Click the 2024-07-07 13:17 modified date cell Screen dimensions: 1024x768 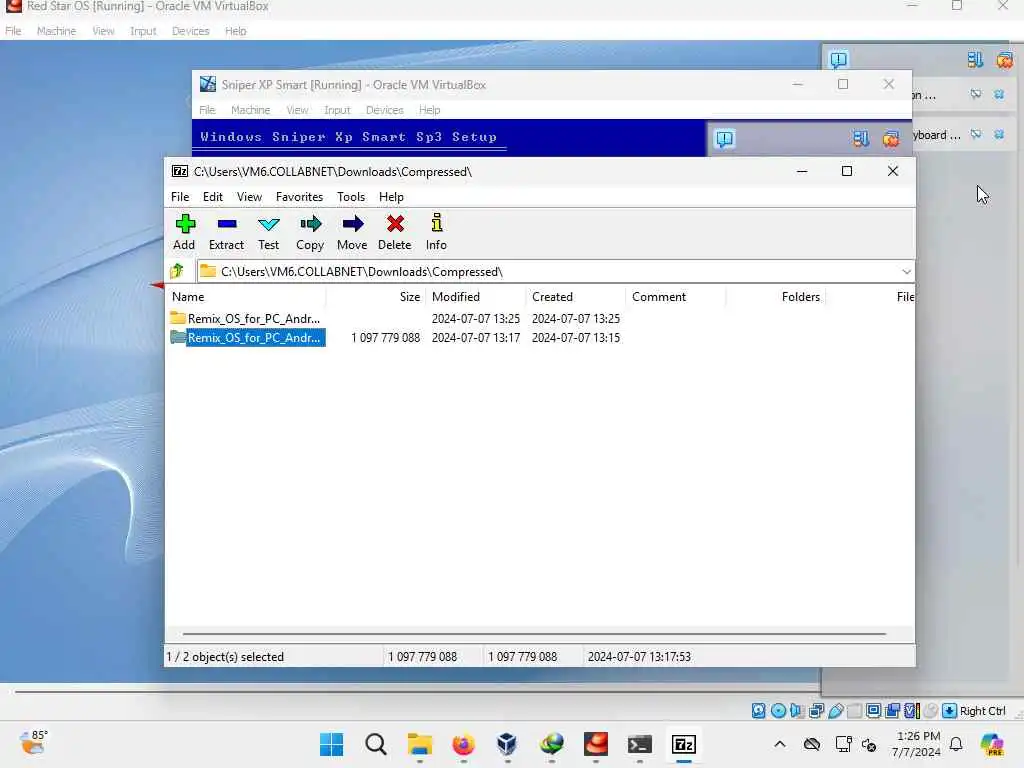475,338
